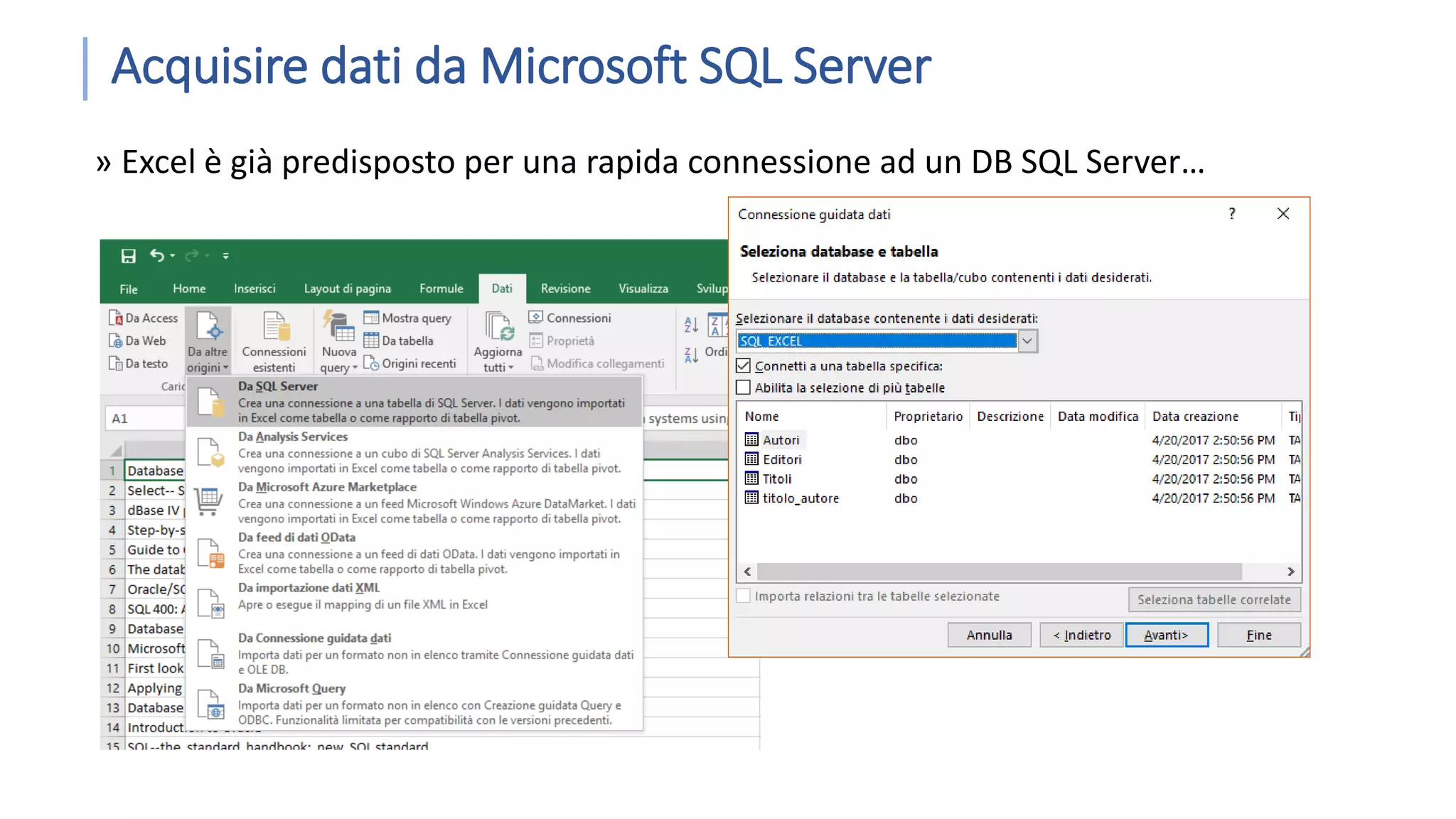Select Da Connessione guidata dati entry
1456x819 pixels.
coord(414,654)
